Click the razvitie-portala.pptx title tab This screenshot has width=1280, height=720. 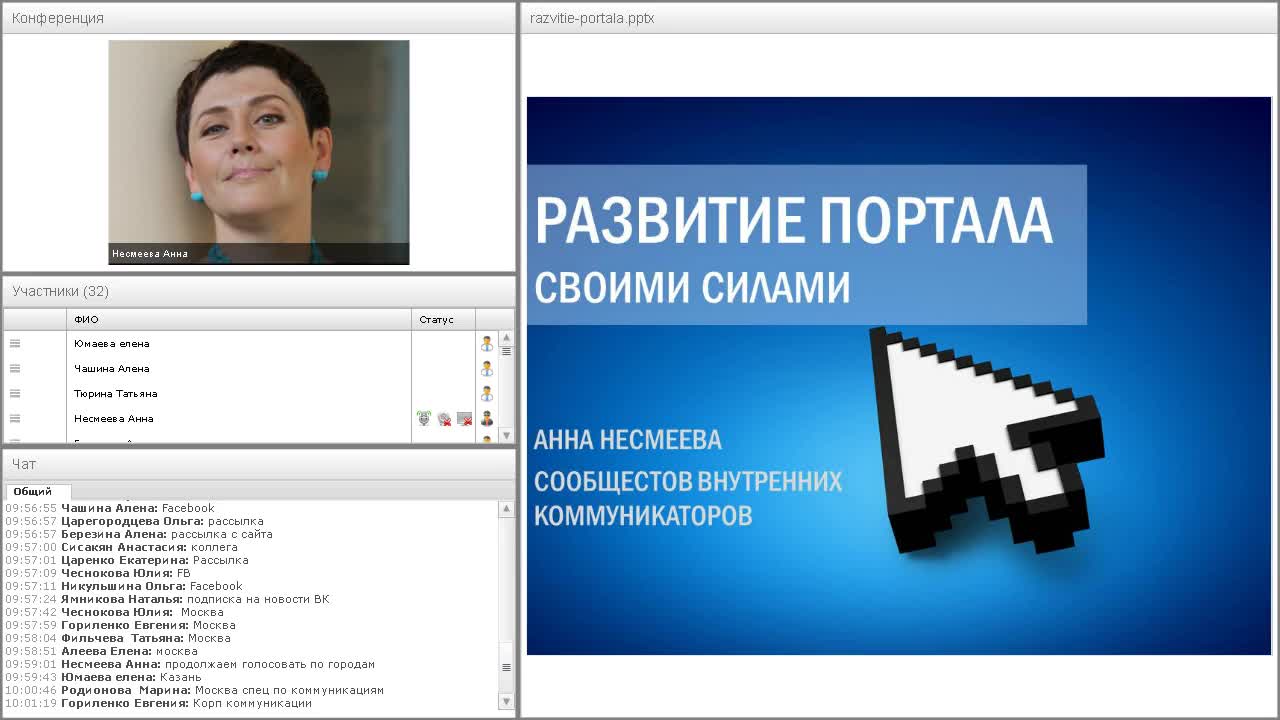coord(592,18)
